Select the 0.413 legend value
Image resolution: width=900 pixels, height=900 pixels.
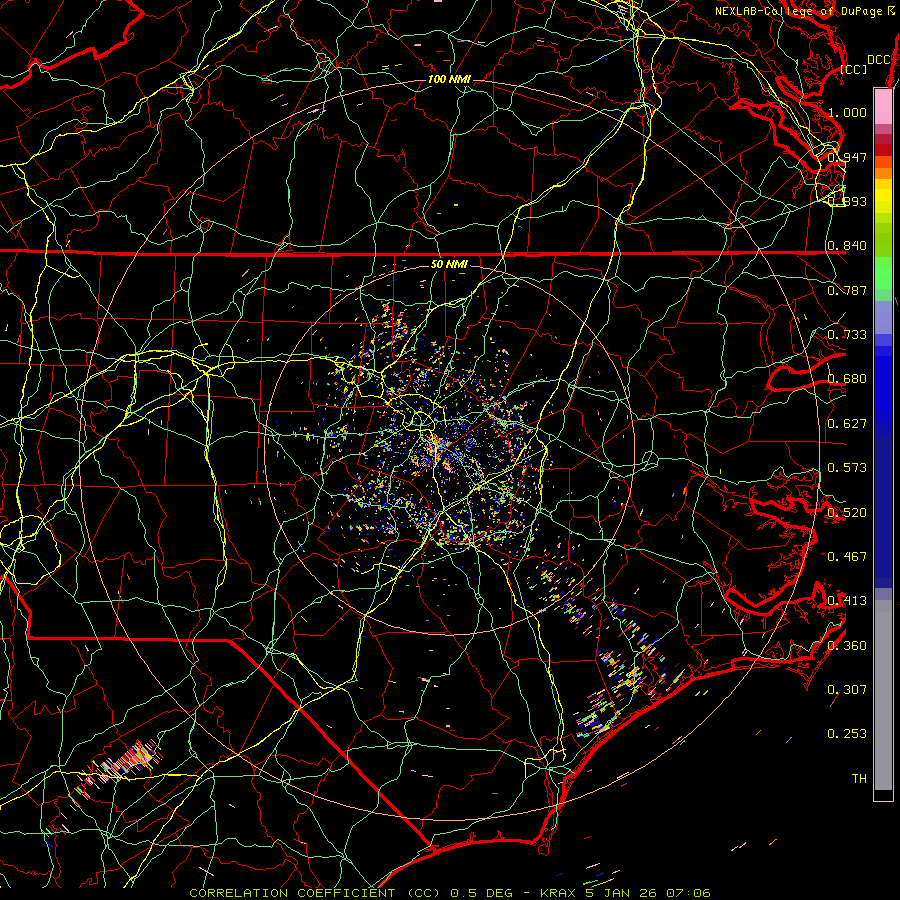847,601
